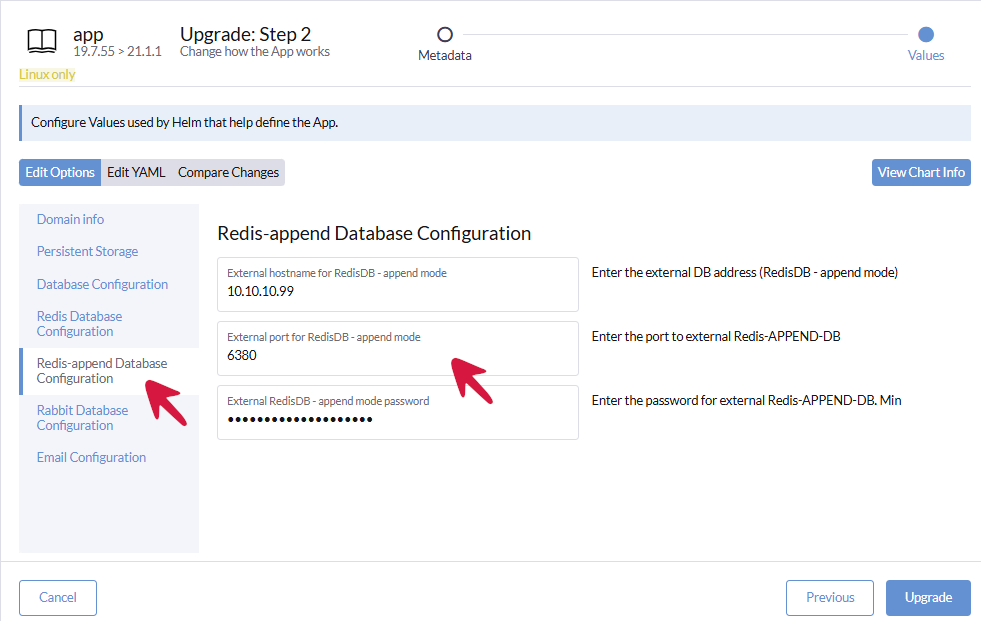Click the Upgrade button
The width and height of the screenshot is (981, 621).
[927, 597]
